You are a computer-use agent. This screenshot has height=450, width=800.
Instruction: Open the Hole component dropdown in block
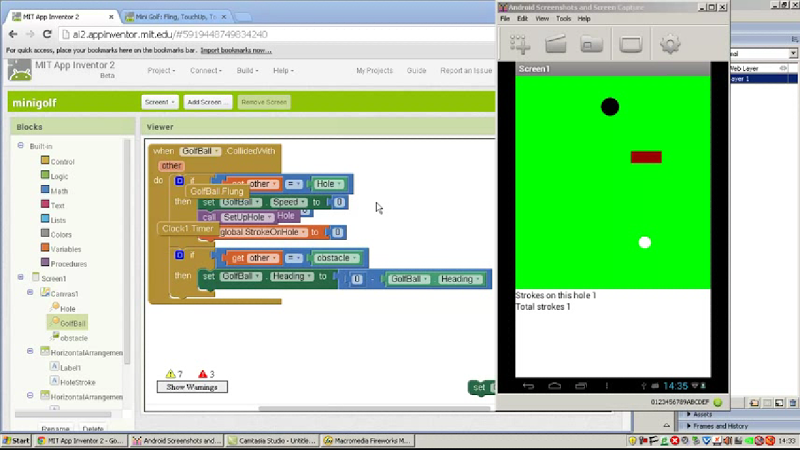tap(329, 184)
